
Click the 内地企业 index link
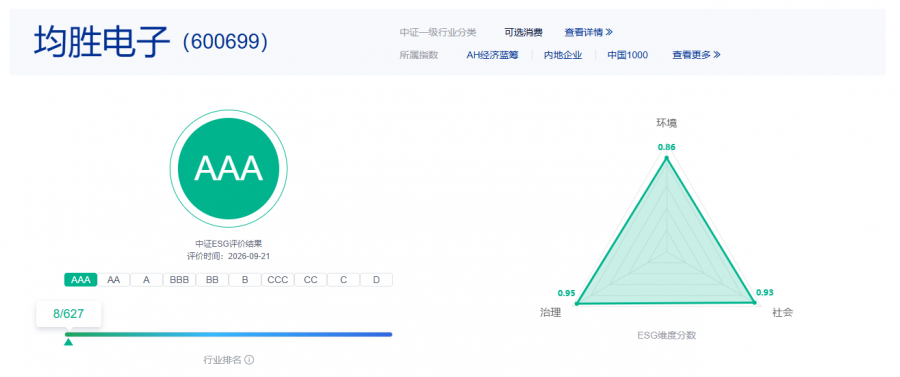(563, 55)
